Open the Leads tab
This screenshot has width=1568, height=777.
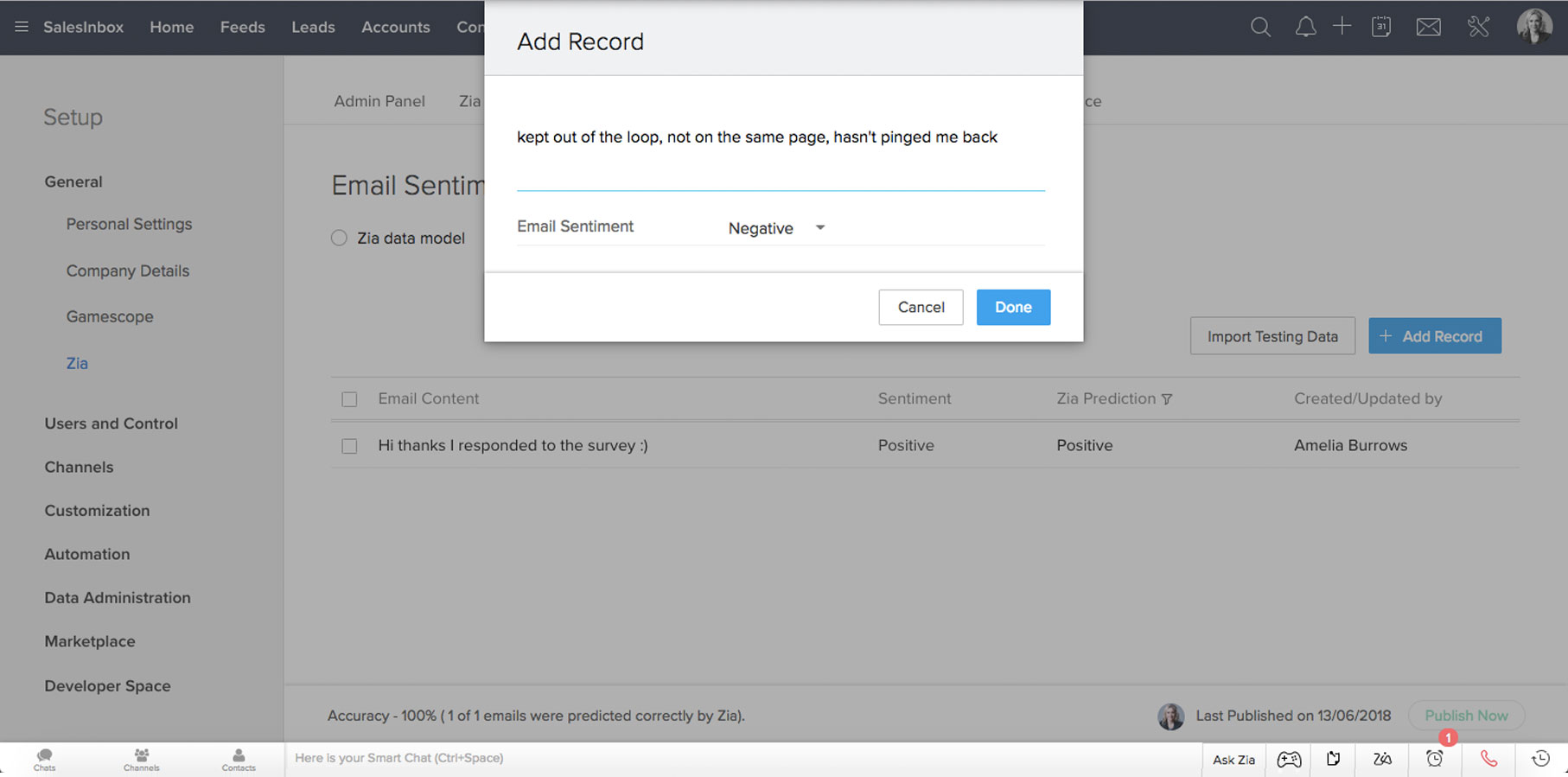[313, 27]
